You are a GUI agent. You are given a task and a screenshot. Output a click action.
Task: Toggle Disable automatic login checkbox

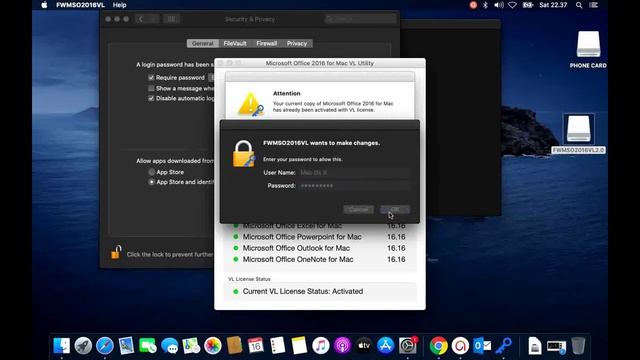click(x=151, y=98)
